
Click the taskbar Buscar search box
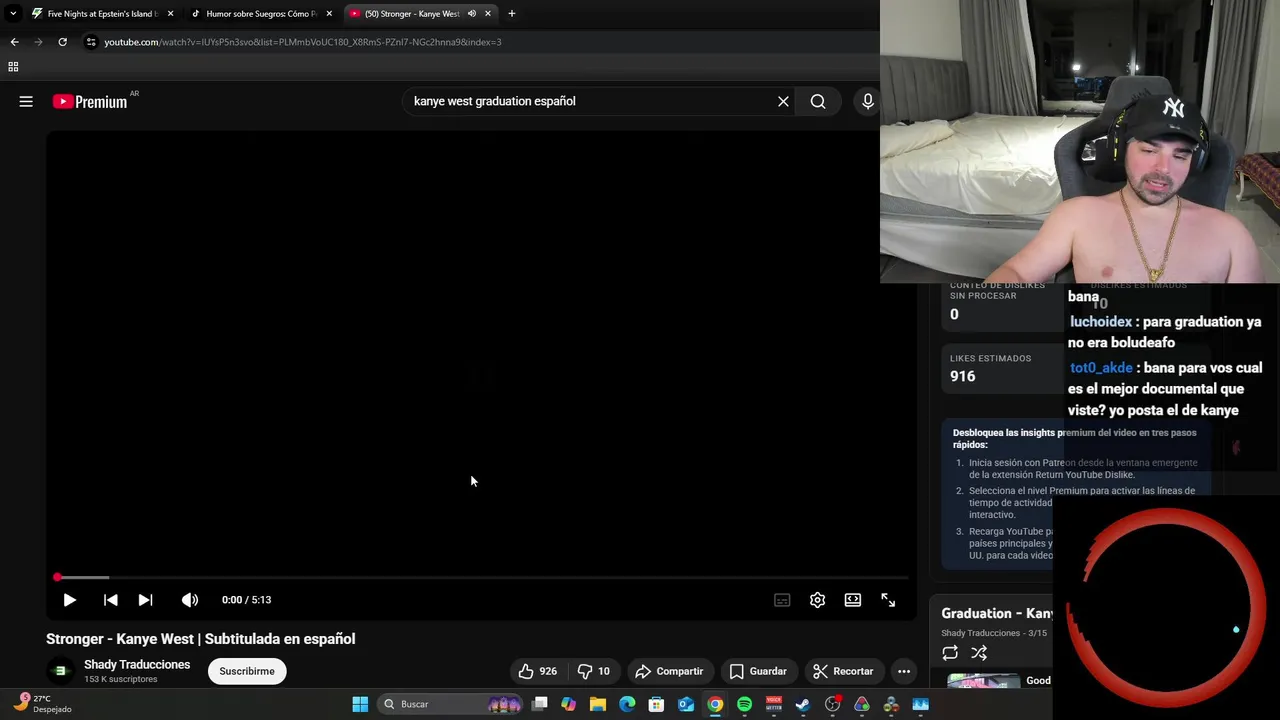pyautogui.click(x=452, y=704)
